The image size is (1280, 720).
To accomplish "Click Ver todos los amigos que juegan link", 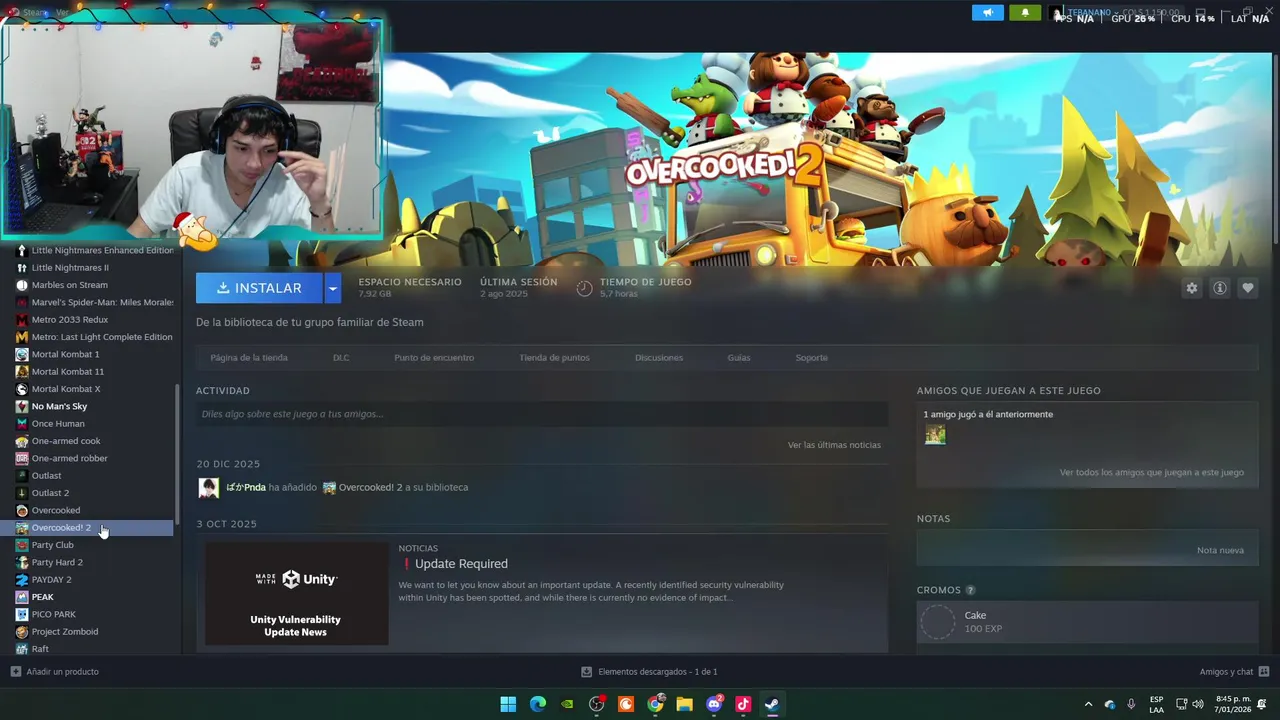I will coord(1152,473).
